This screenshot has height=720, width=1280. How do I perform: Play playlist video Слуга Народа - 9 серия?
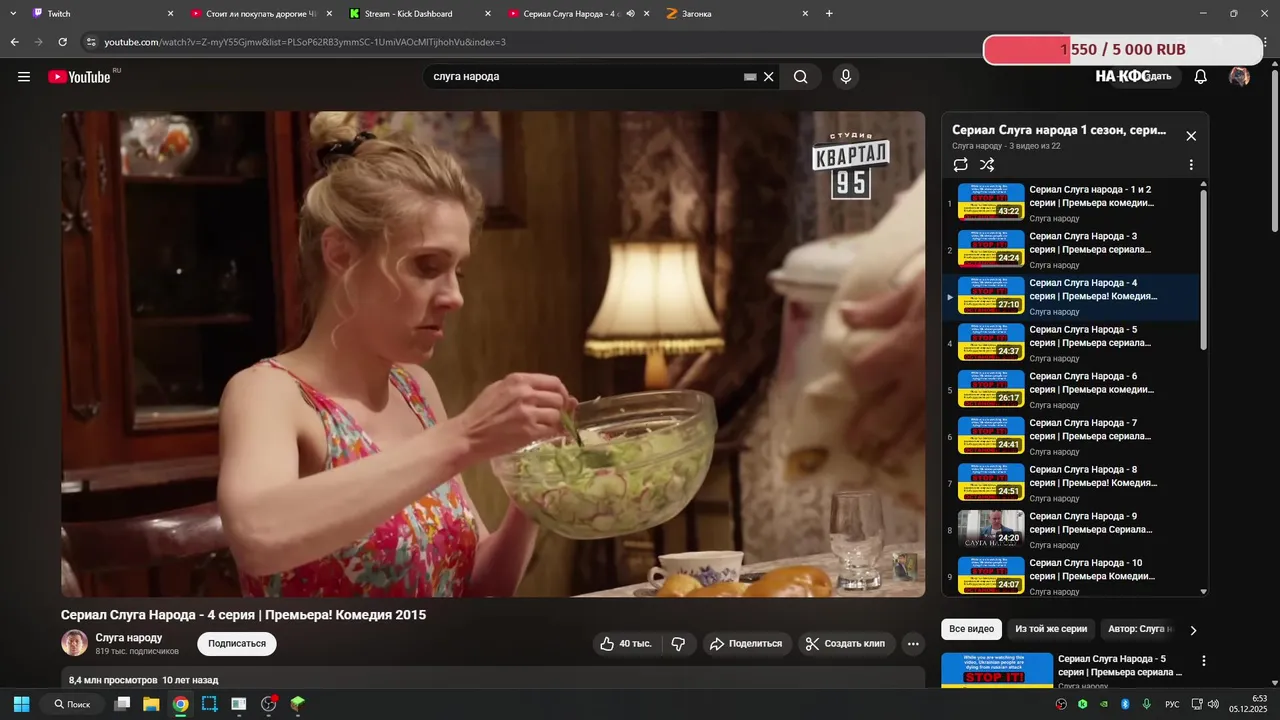click(x=1071, y=530)
